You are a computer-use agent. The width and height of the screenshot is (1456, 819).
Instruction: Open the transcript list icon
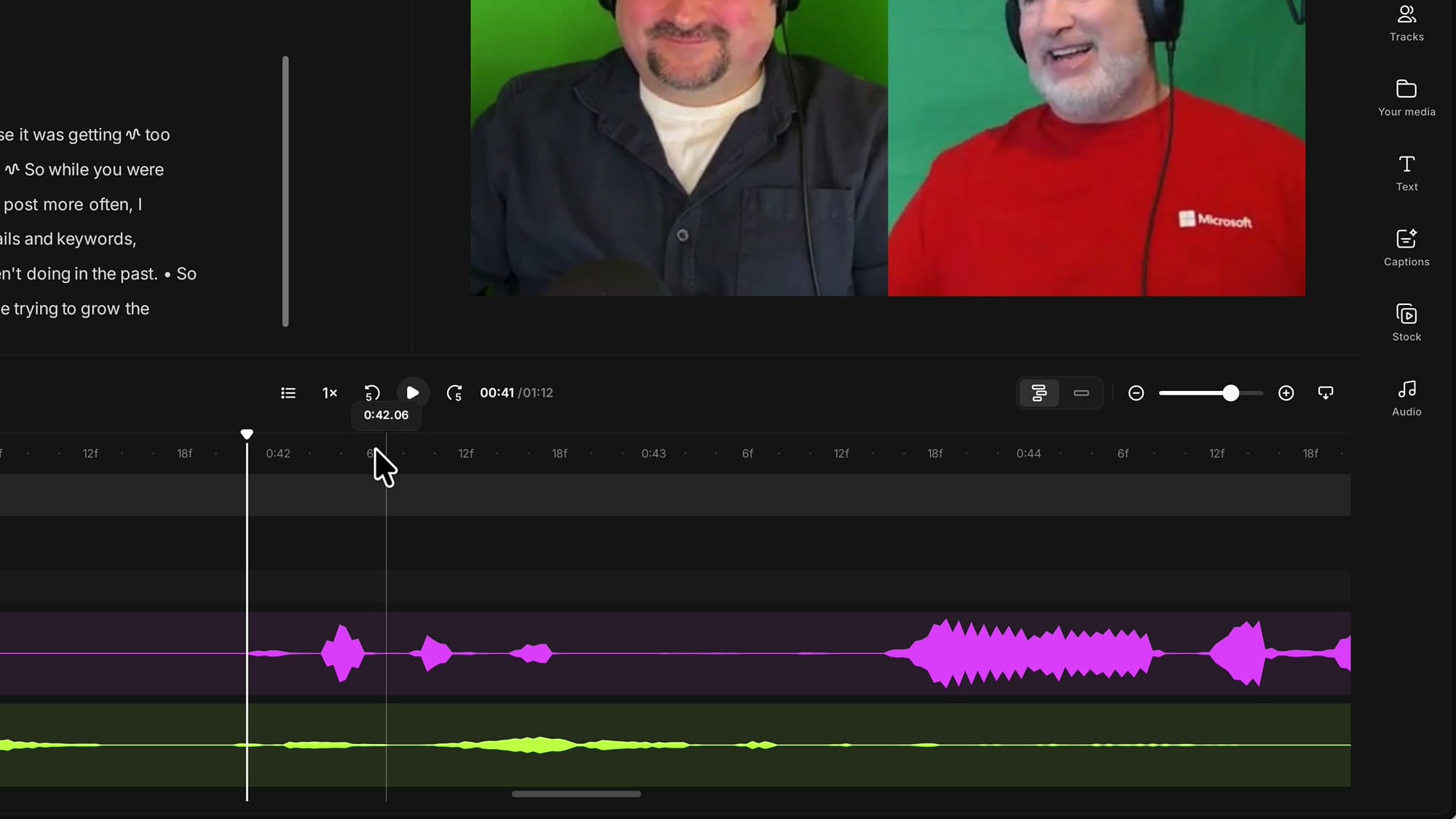pyautogui.click(x=288, y=393)
